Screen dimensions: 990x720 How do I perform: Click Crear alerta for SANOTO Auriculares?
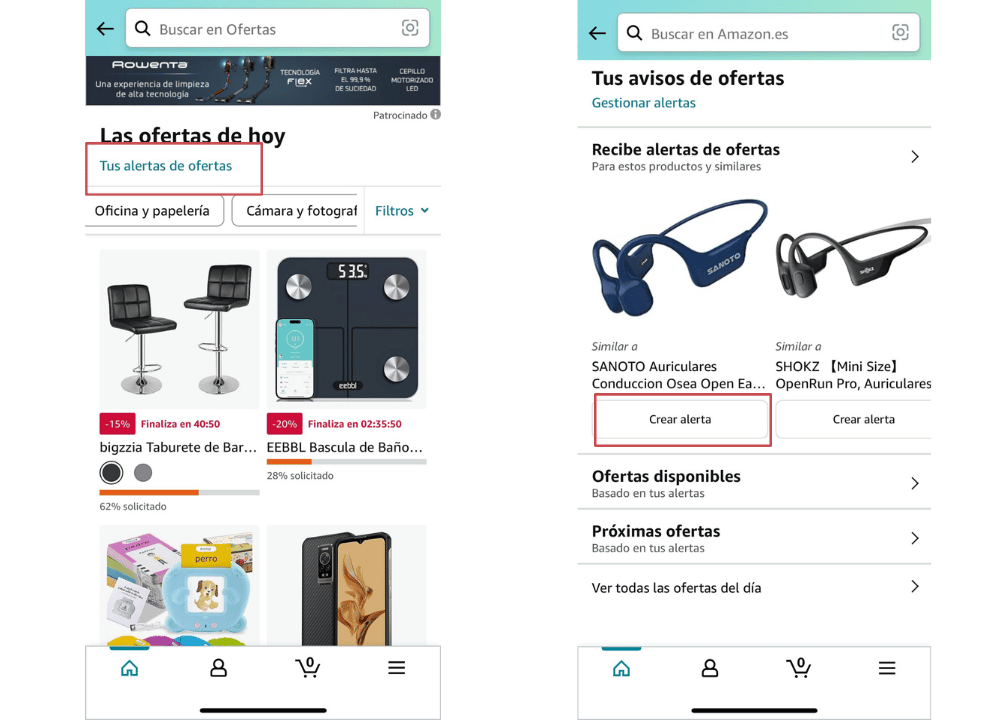[x=681, y=419]
